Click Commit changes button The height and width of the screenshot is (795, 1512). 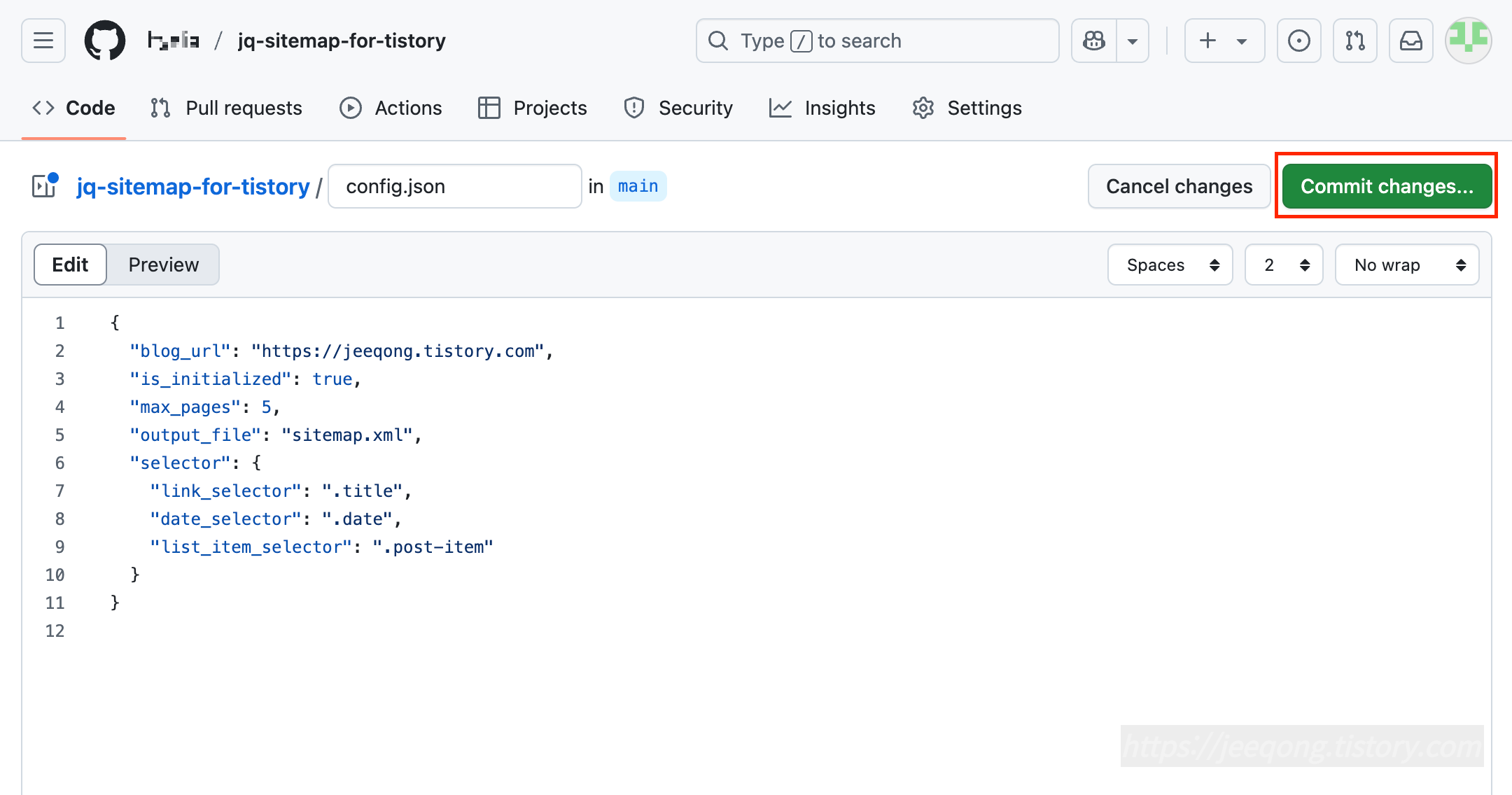(x=1387, y=186)
